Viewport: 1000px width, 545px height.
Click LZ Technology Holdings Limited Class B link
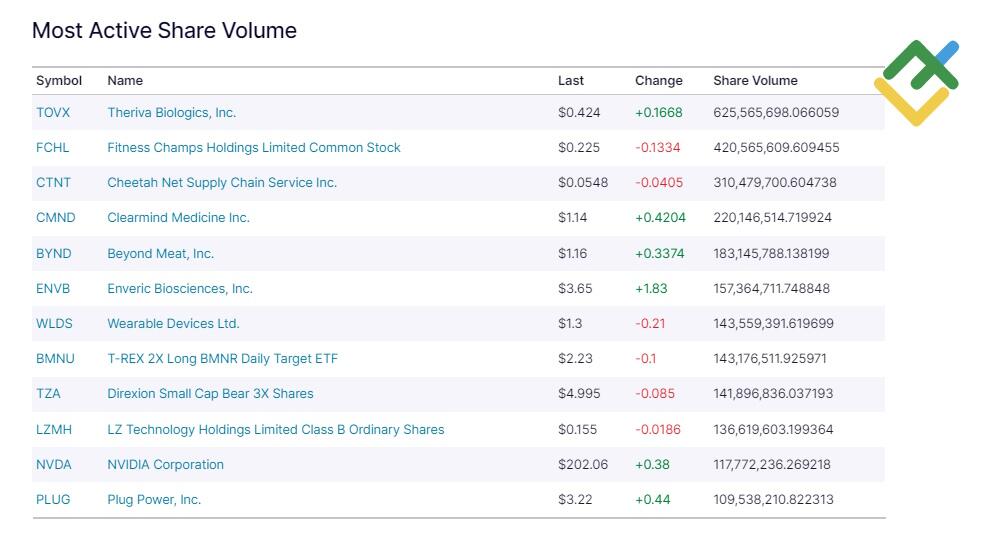276,430
